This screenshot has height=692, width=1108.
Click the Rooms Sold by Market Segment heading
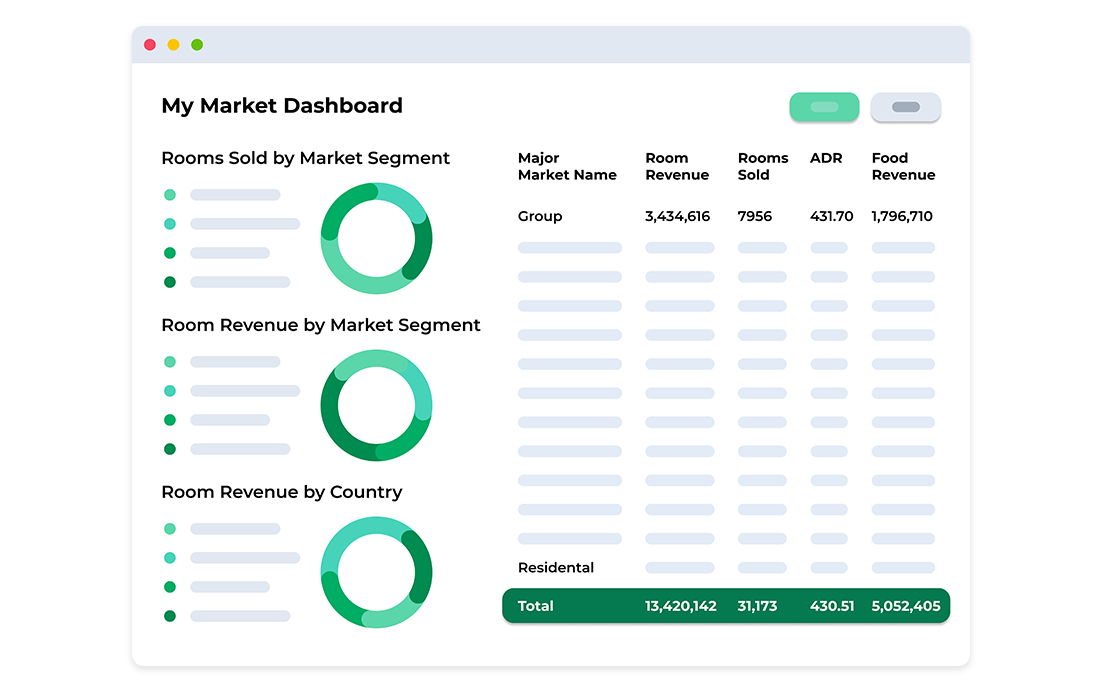point(305,158)
